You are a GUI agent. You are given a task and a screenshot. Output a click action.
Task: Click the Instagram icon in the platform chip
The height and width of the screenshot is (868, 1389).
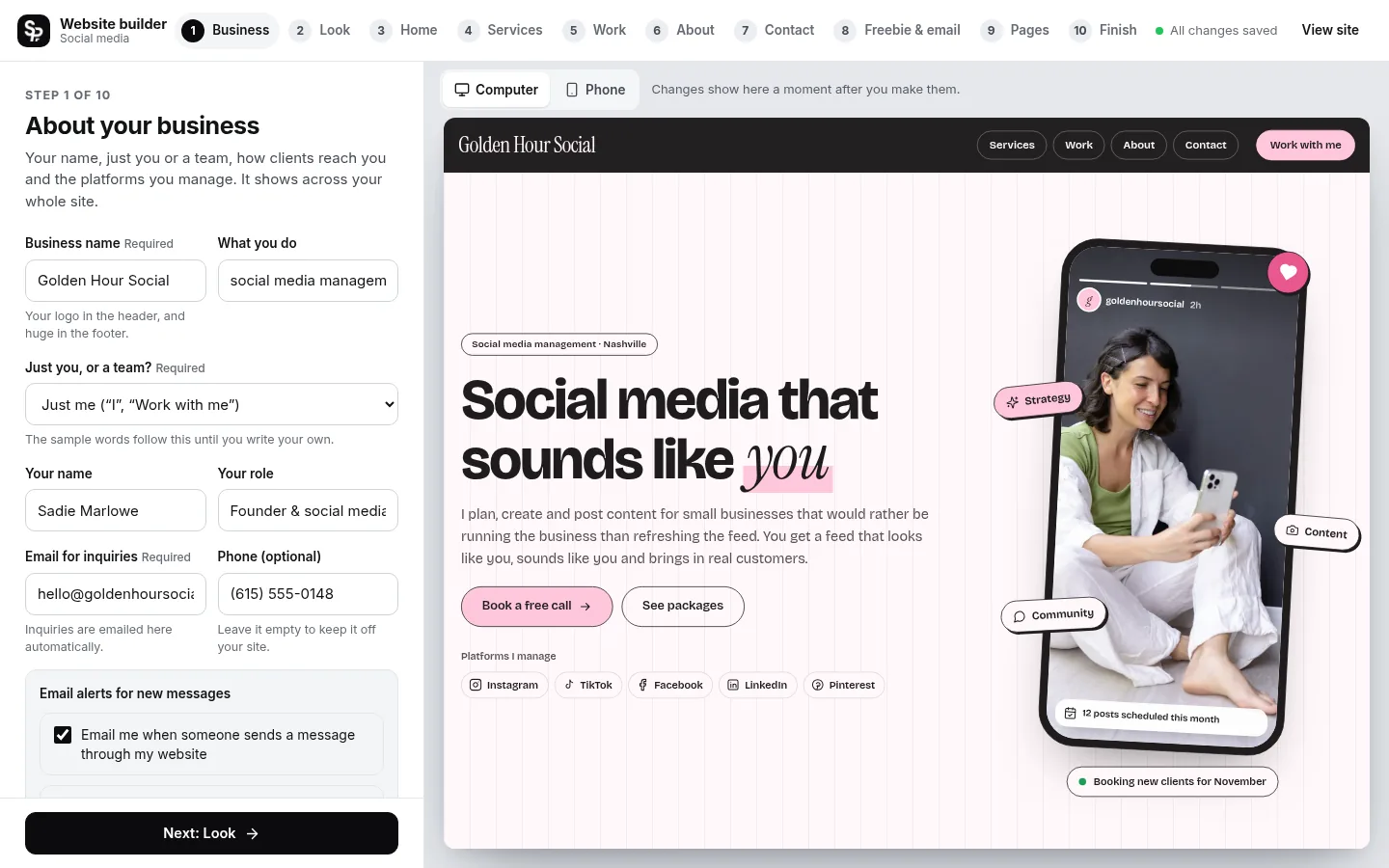pyautogui.click(x=476, y=685)
